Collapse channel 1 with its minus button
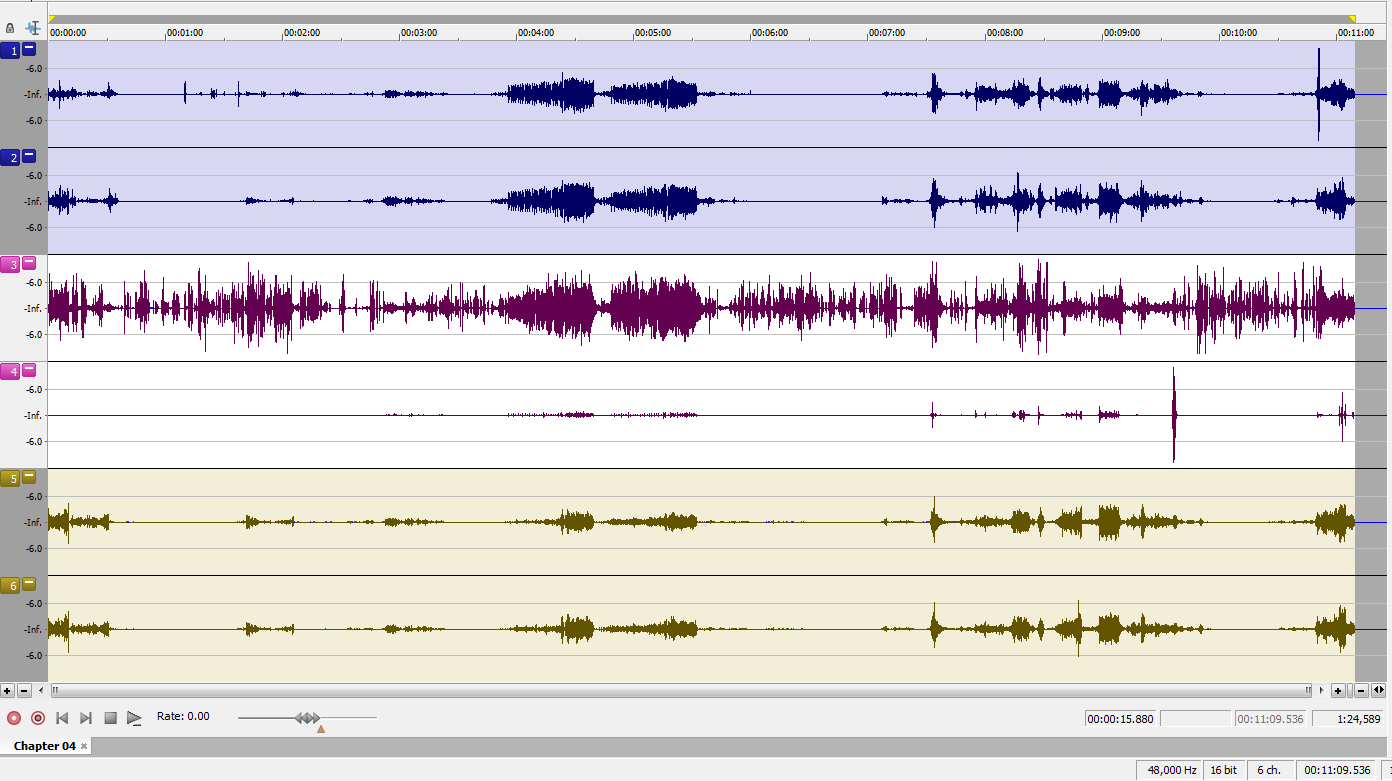The image size is (1392, 781). click(x=29, y=49)
